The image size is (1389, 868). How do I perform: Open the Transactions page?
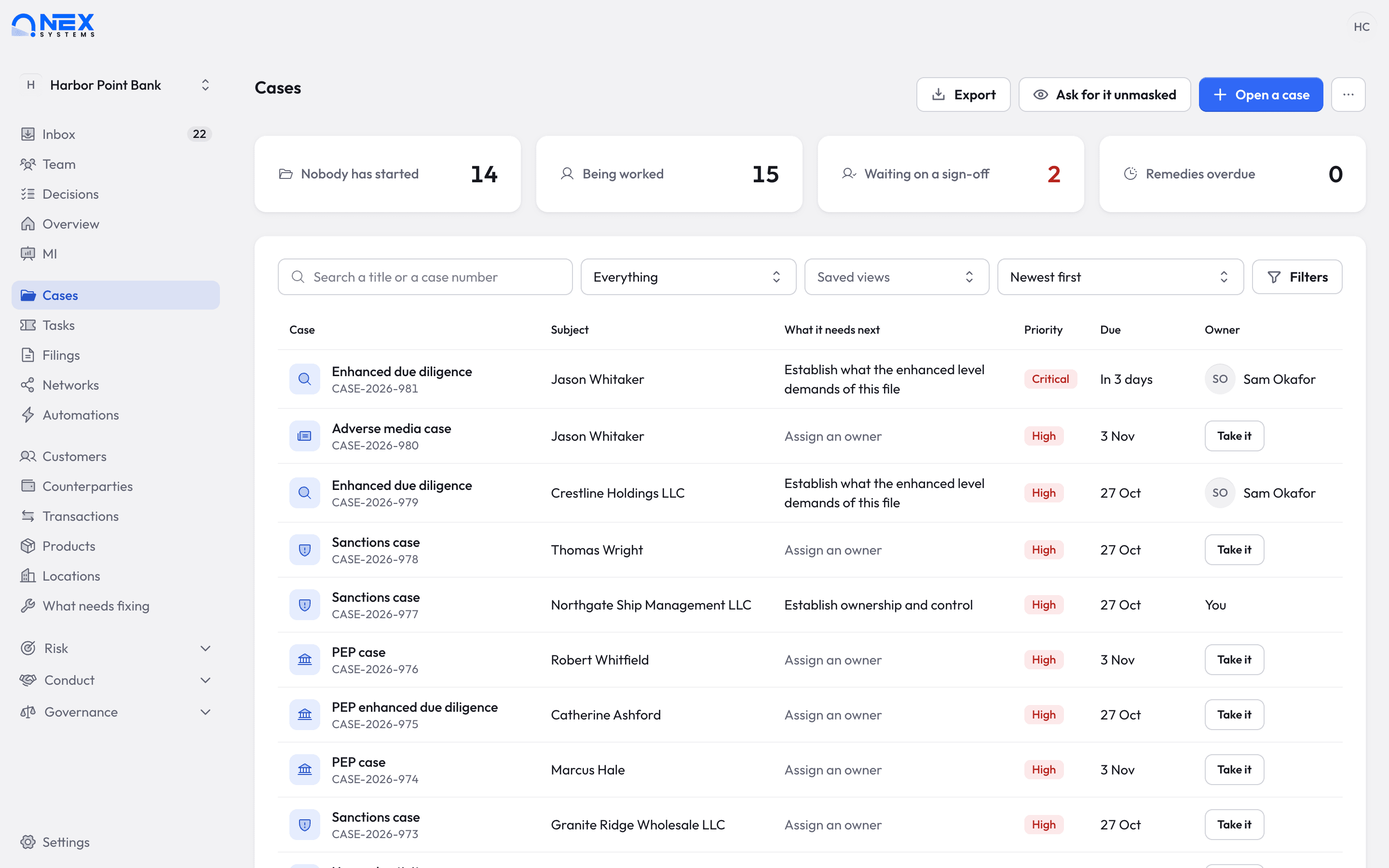tap(115, 516)
